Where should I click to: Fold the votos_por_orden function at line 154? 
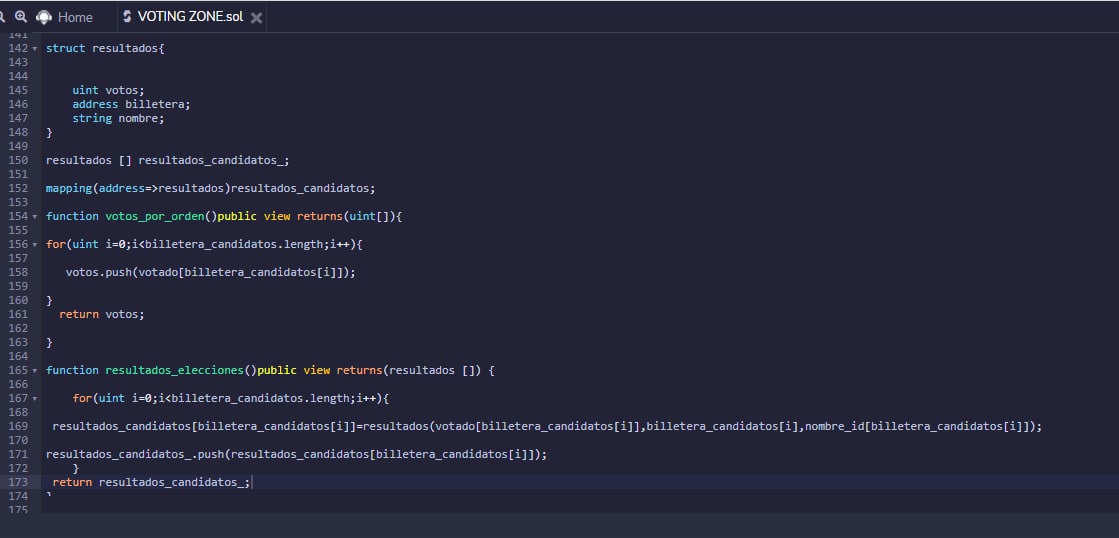[34, 216]
